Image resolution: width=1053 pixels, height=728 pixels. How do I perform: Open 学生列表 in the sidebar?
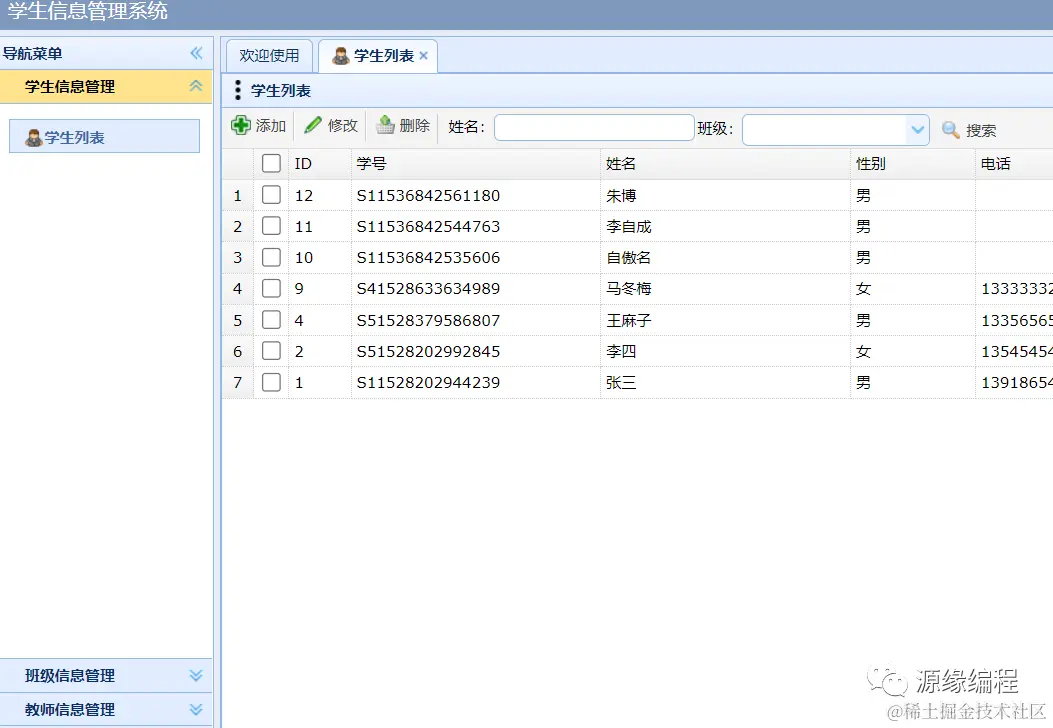coord(104,136)
